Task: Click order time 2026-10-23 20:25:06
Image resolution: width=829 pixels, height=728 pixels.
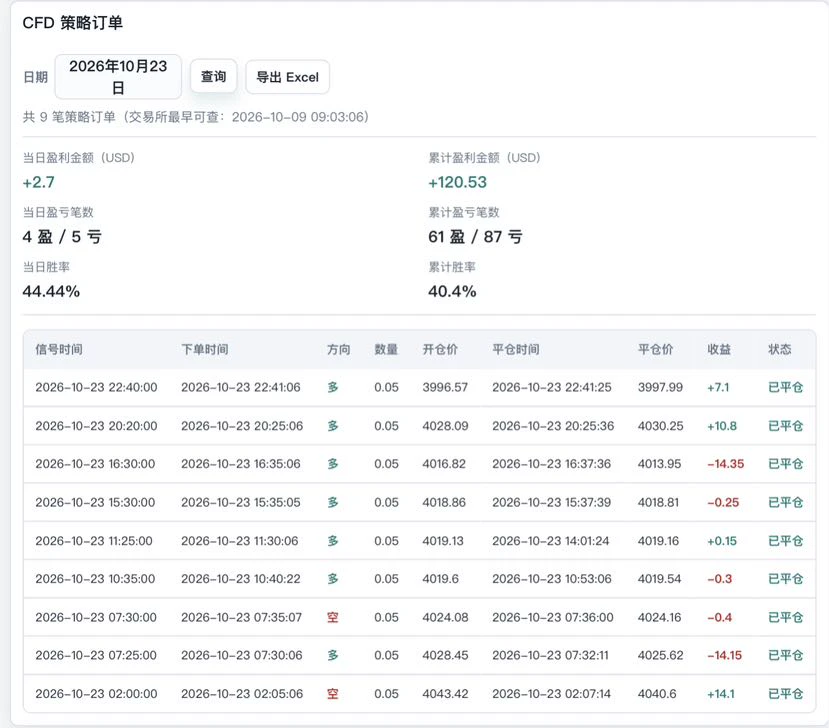Action: coord(242,426)
